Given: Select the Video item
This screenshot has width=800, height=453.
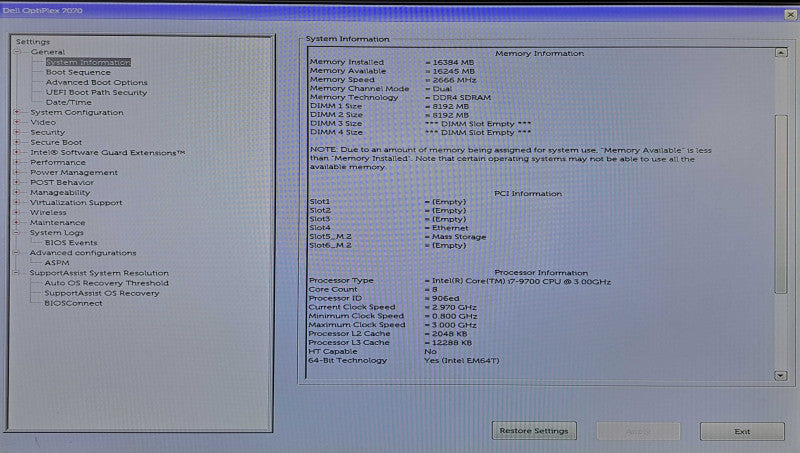Looking at the screenshot, I should 43,122.
